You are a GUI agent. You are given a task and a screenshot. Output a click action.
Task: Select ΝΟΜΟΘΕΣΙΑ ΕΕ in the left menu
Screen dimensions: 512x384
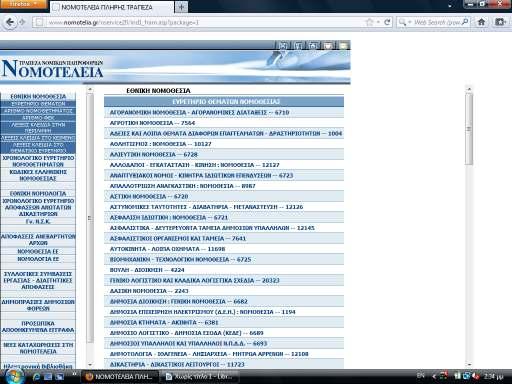tap(38, 251)
